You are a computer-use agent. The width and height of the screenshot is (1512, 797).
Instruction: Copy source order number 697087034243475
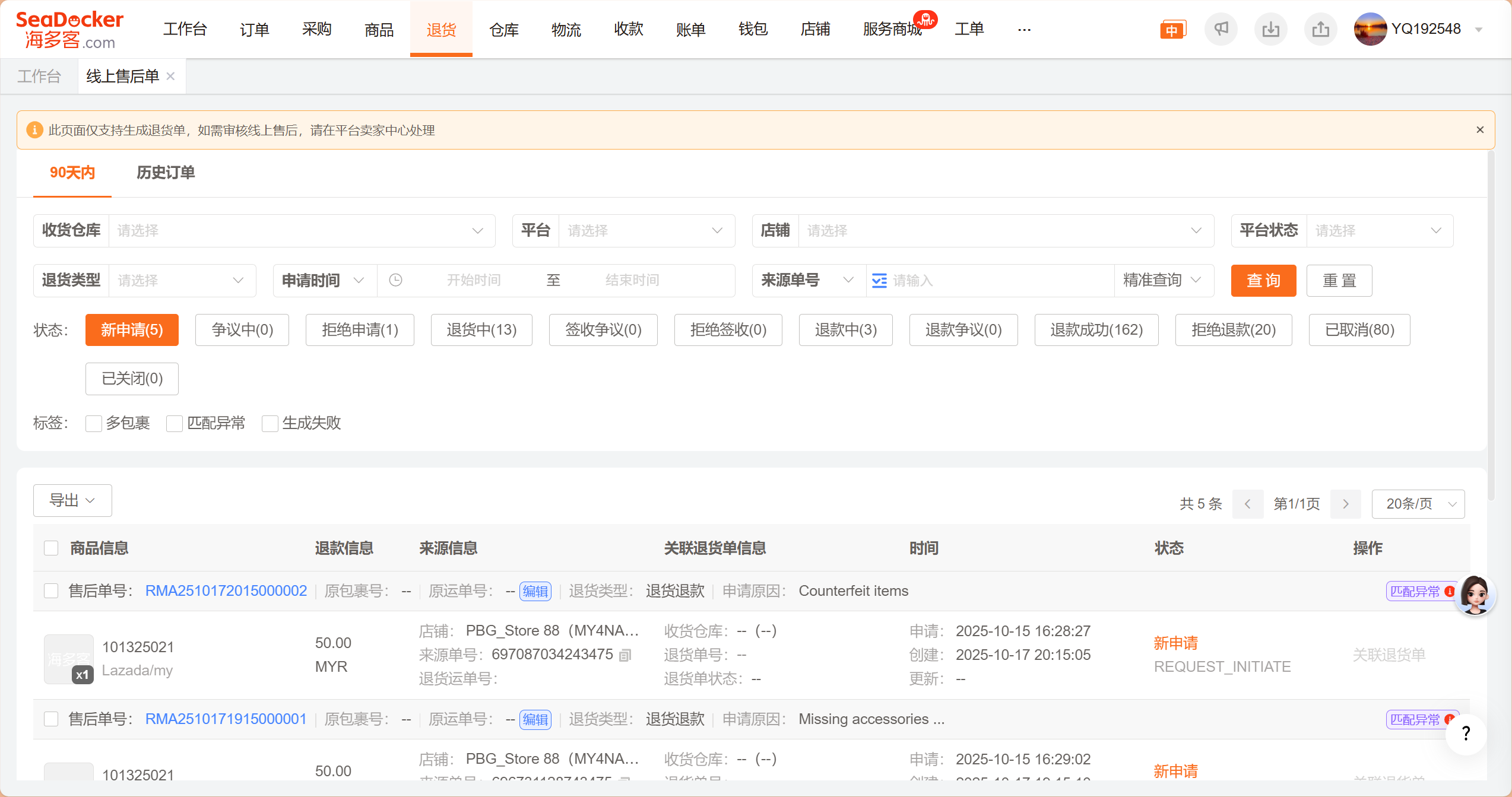coord(625,655)
